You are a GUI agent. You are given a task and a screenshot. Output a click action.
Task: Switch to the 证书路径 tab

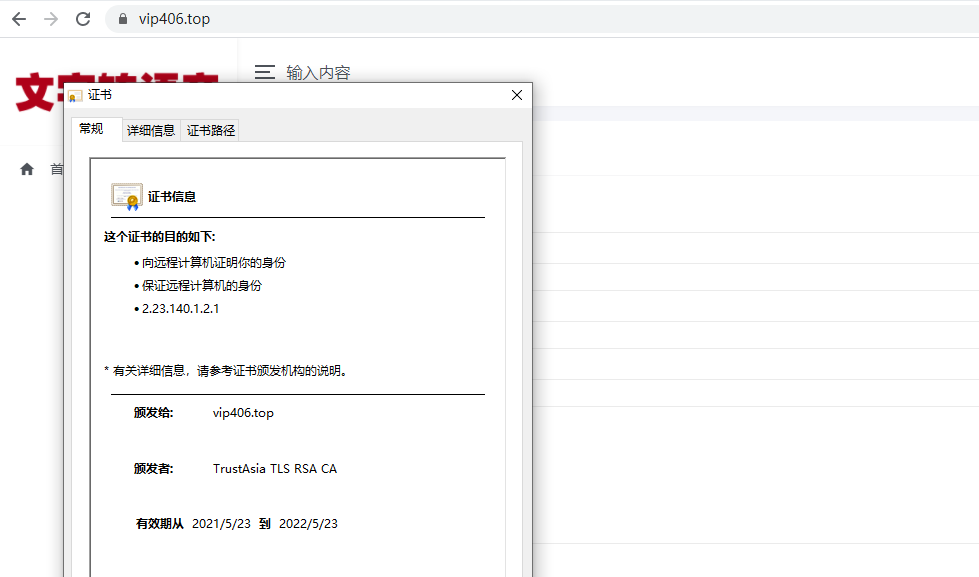[209, 129]
